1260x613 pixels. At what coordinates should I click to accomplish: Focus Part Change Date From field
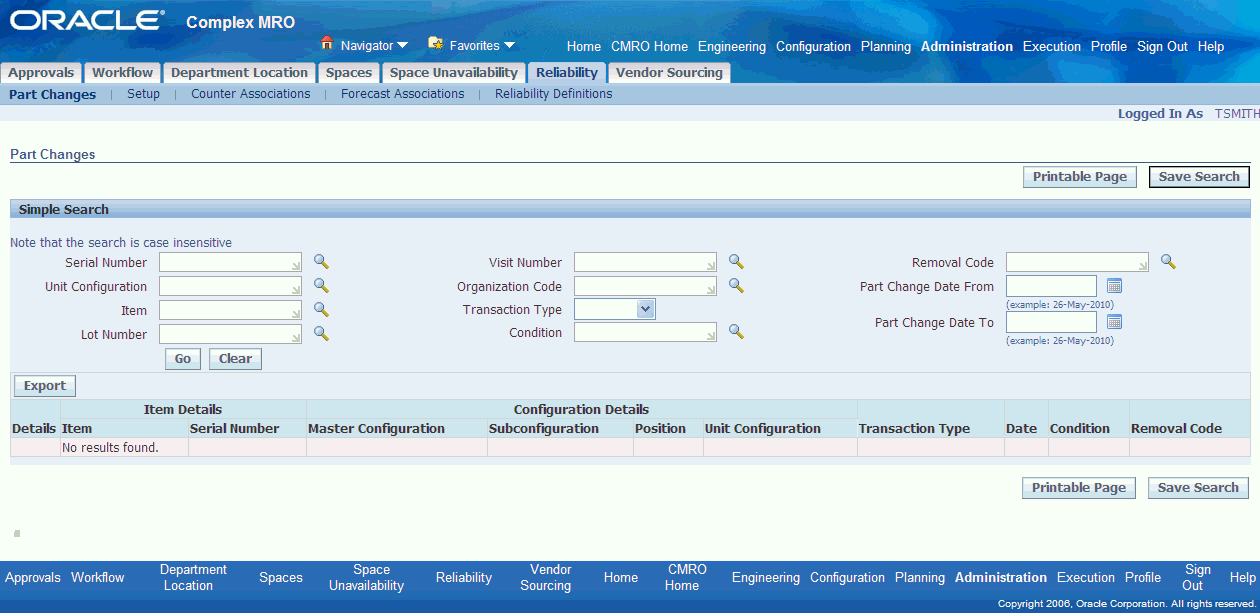(x=1051, y=286)
